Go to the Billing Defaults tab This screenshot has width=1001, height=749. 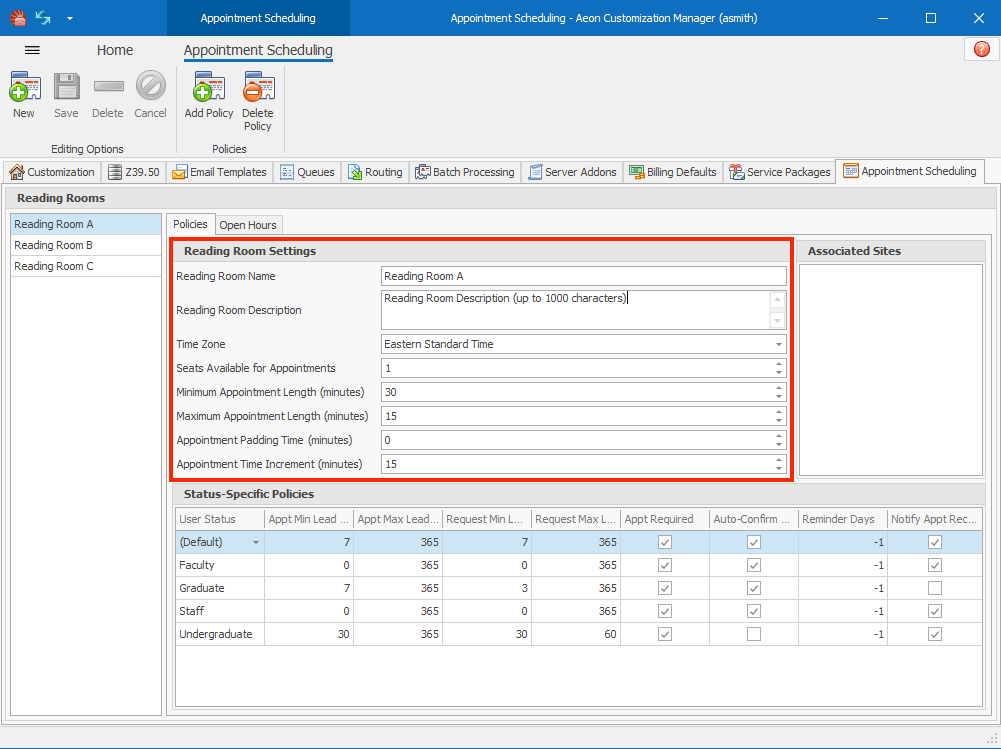coord(673,171)
